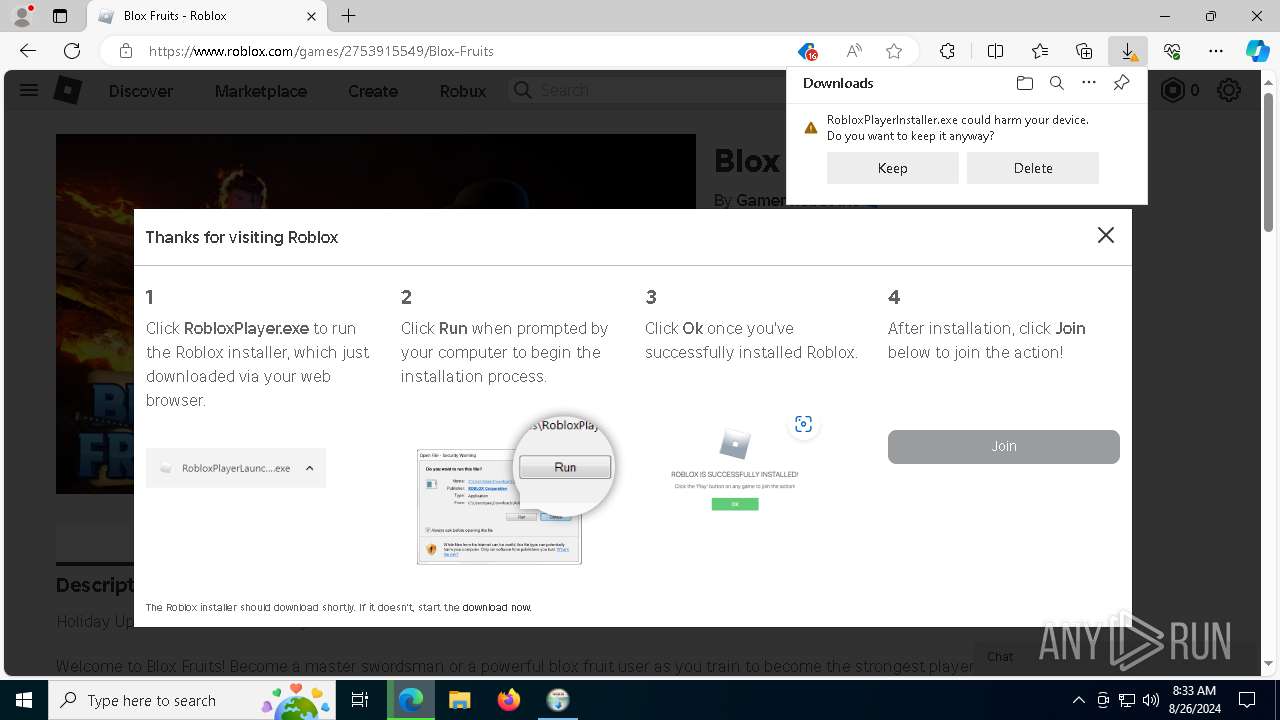1280x720 pixels.
Task: Open tab actions menu icon
Action: coord(60,16)
